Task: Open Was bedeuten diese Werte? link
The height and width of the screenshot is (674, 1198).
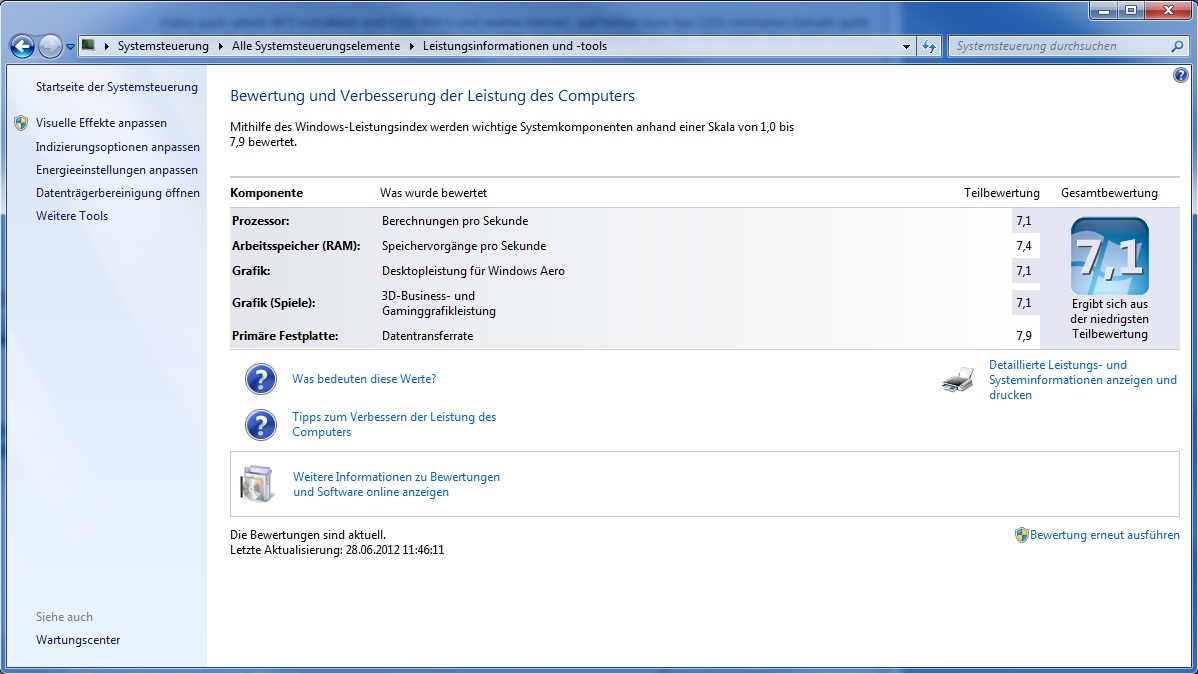Action: coord(364,379)
